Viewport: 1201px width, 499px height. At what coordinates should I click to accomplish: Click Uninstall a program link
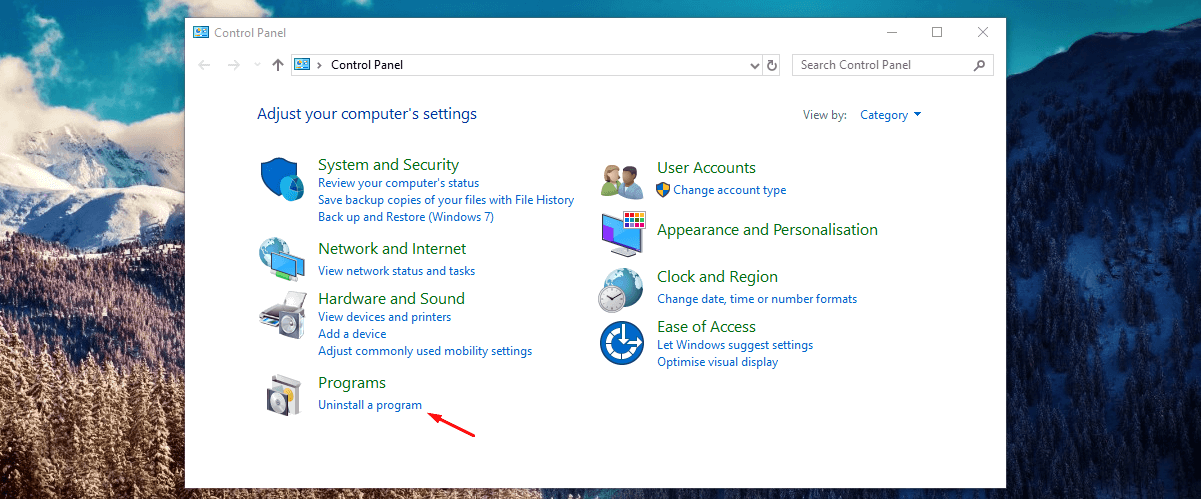click(370, 405)
